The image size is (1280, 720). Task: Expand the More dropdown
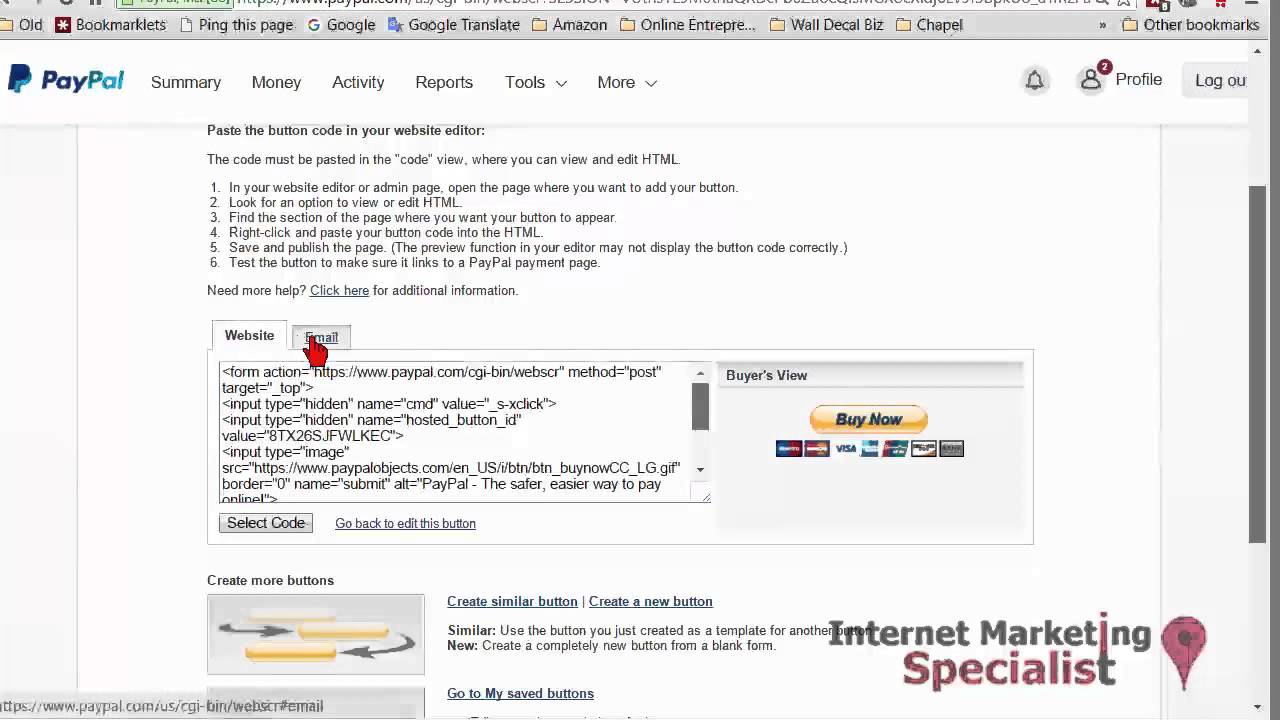point(627,82)
